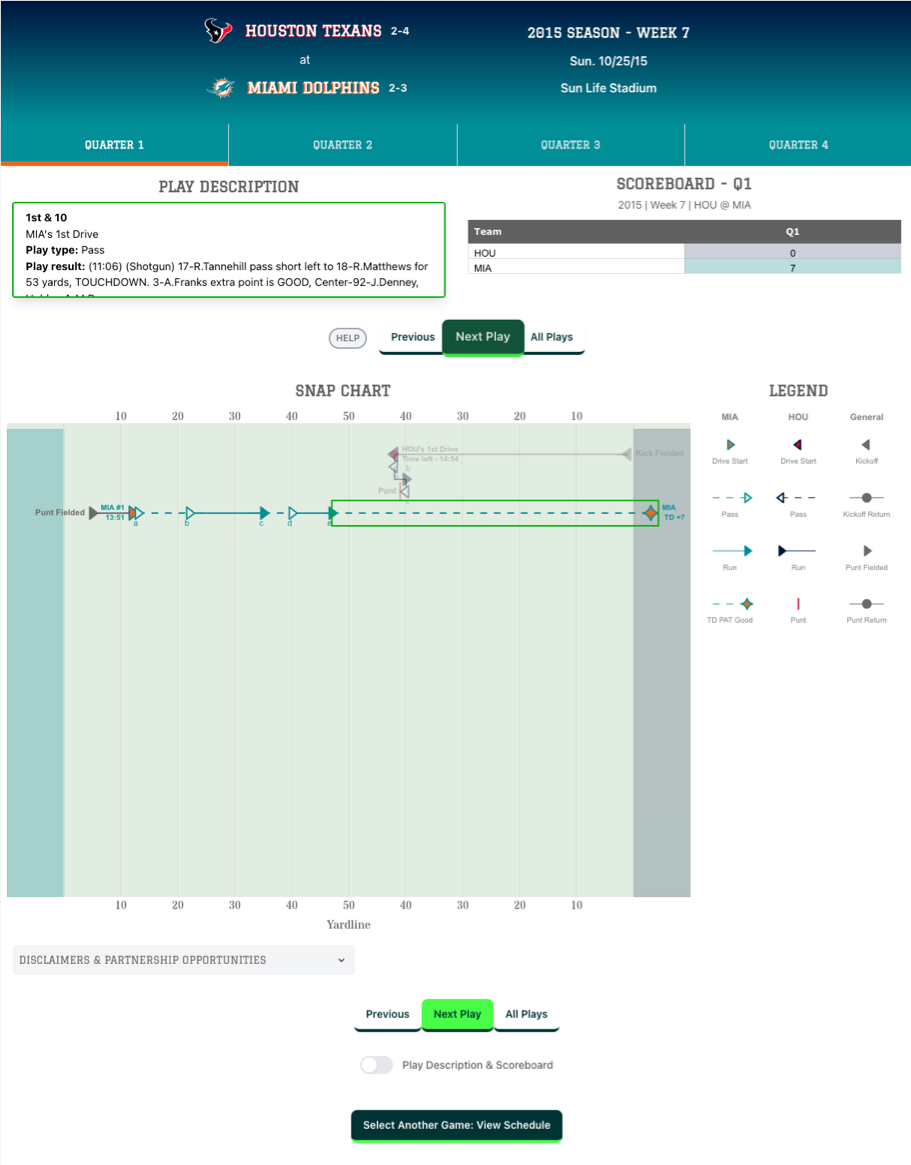Click the Punt Fielded legend icon

pyautogui.click(x=867, y=551)
